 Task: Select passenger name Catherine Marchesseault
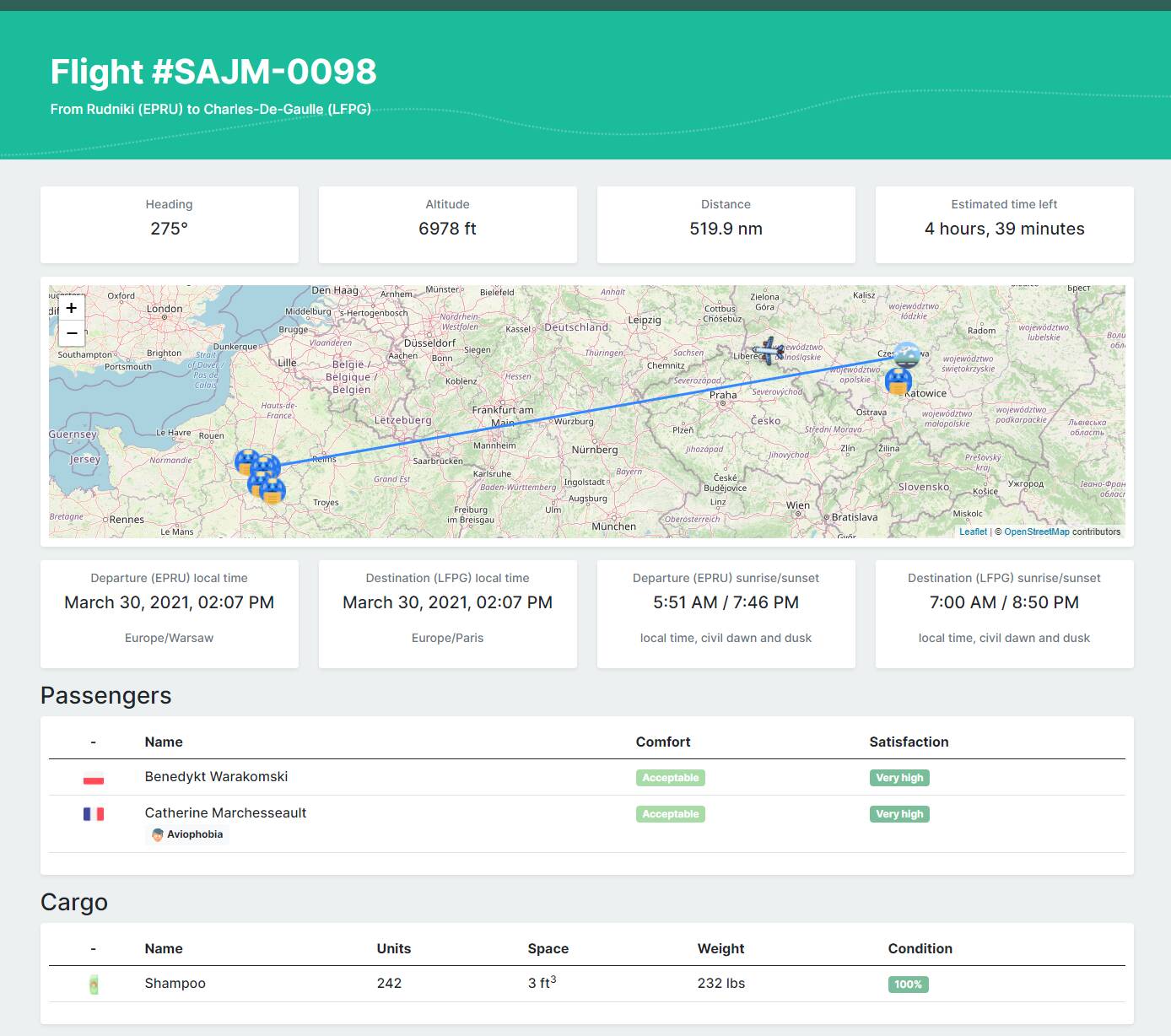point(225,812)
